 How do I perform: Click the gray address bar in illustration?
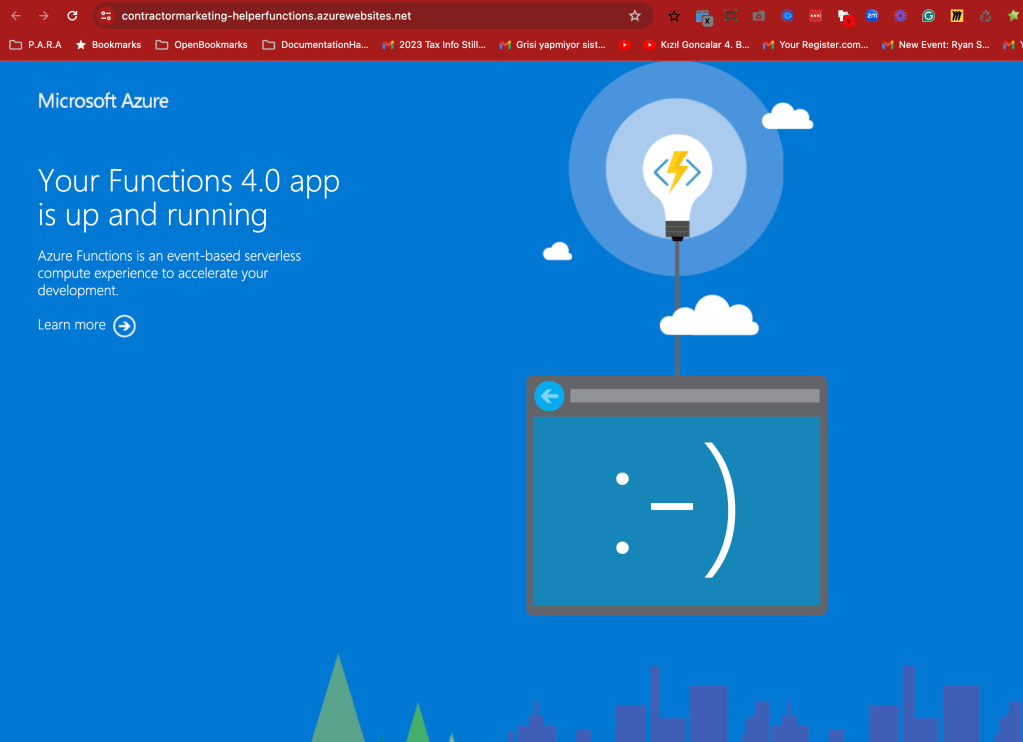(x=694, y=396)
